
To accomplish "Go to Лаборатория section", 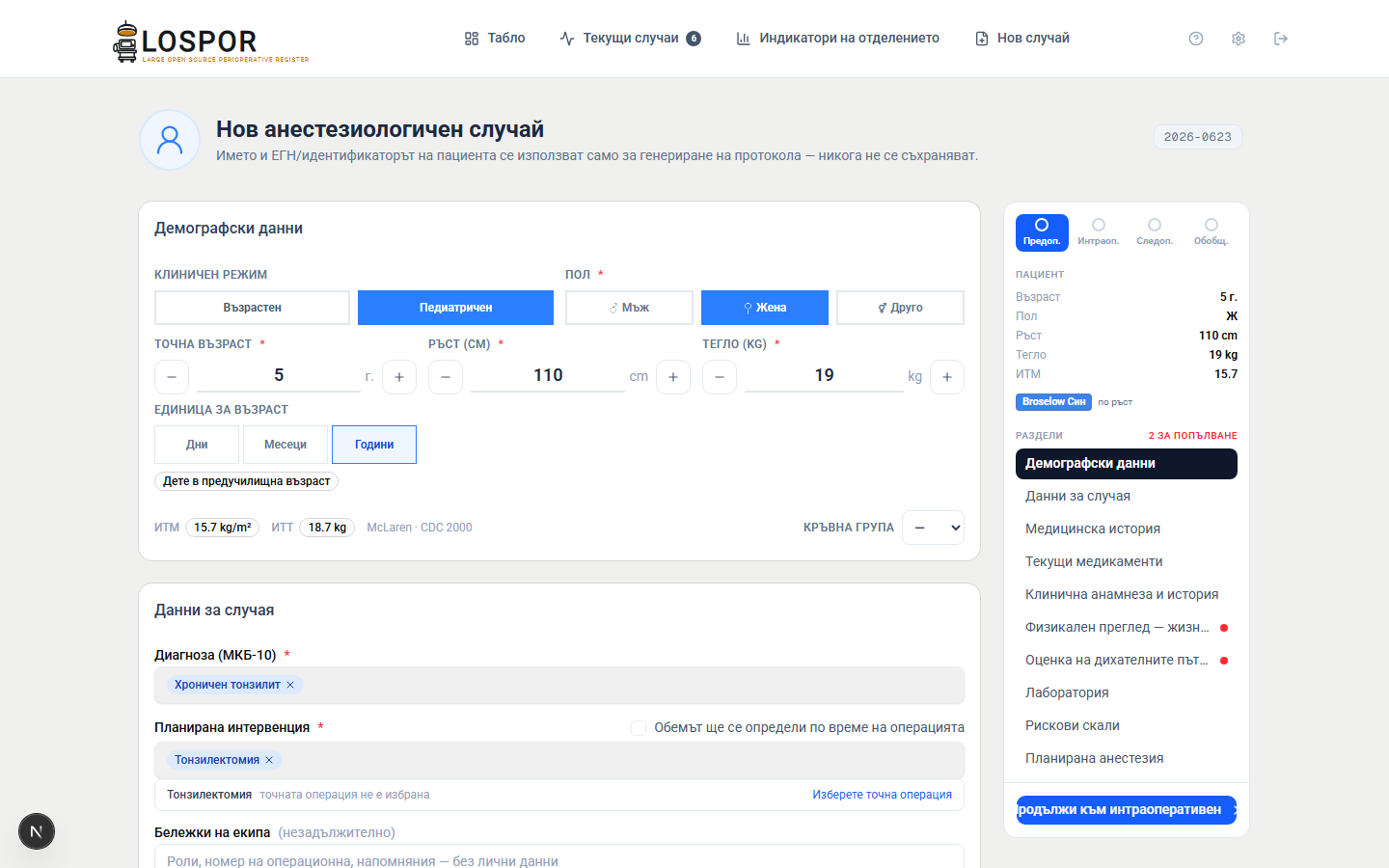I will tap(1127, 693).
